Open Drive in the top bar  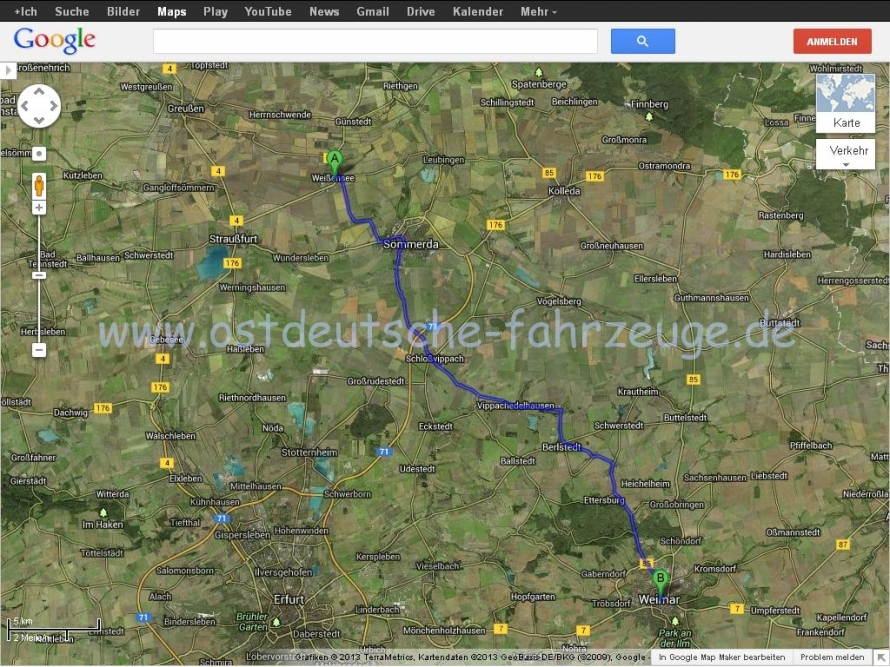(421, 11)
